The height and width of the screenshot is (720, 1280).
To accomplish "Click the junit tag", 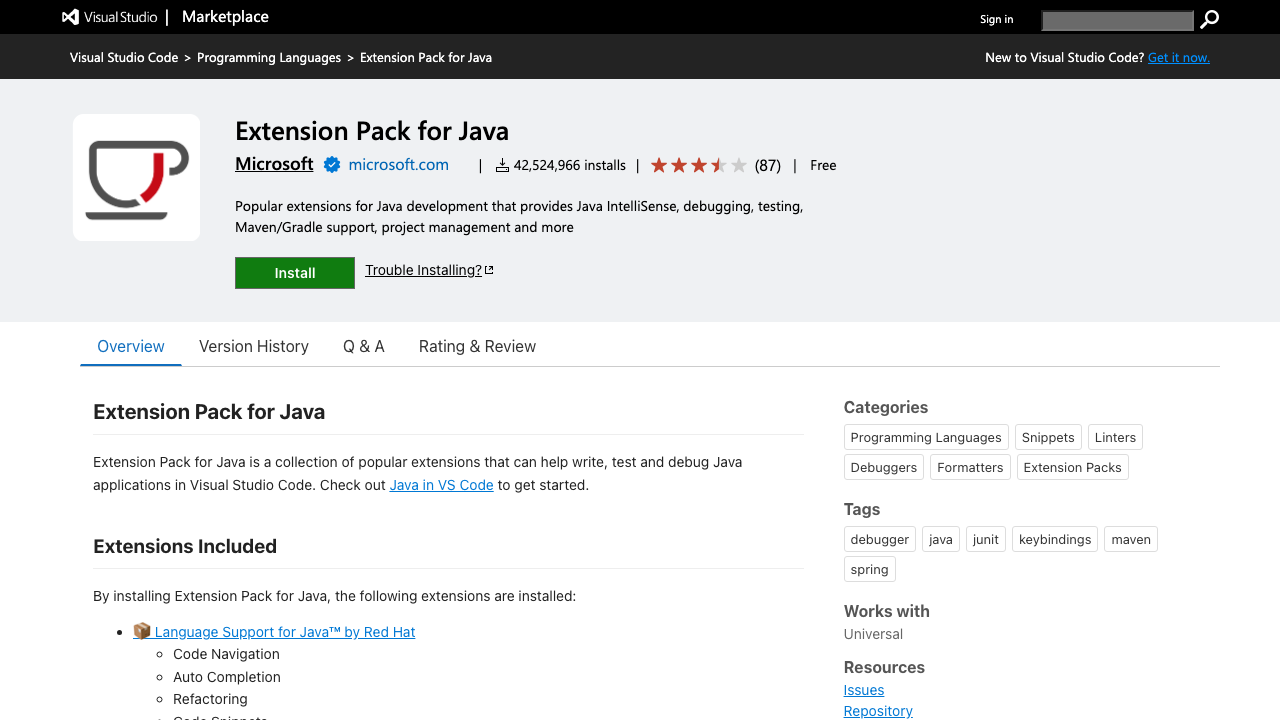I will (x=986, y=539).
